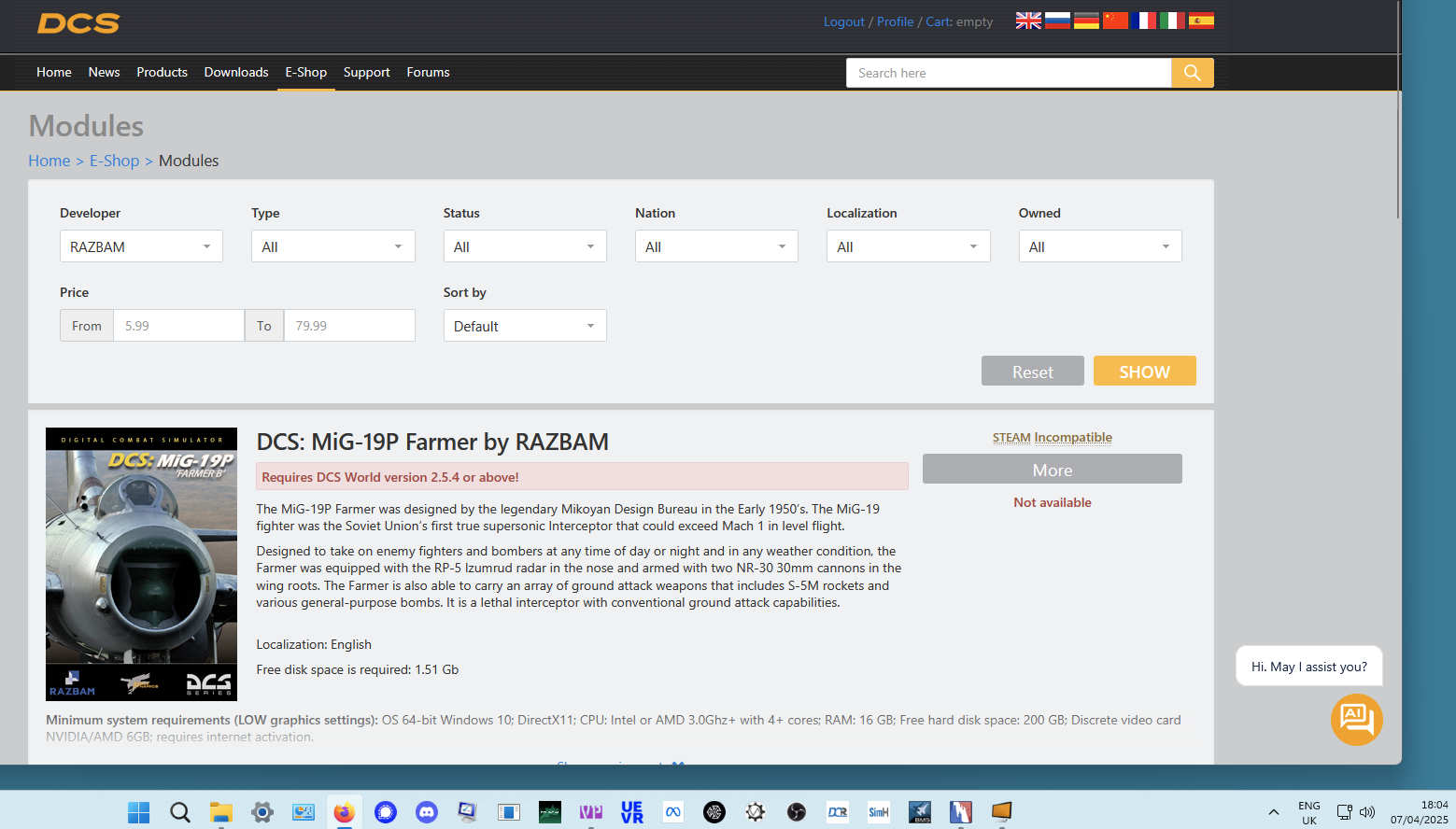Switch site language with the Russian flag
This screenshot has width=1456, height=829.
pyautogui.click(x=1057, y=21)
